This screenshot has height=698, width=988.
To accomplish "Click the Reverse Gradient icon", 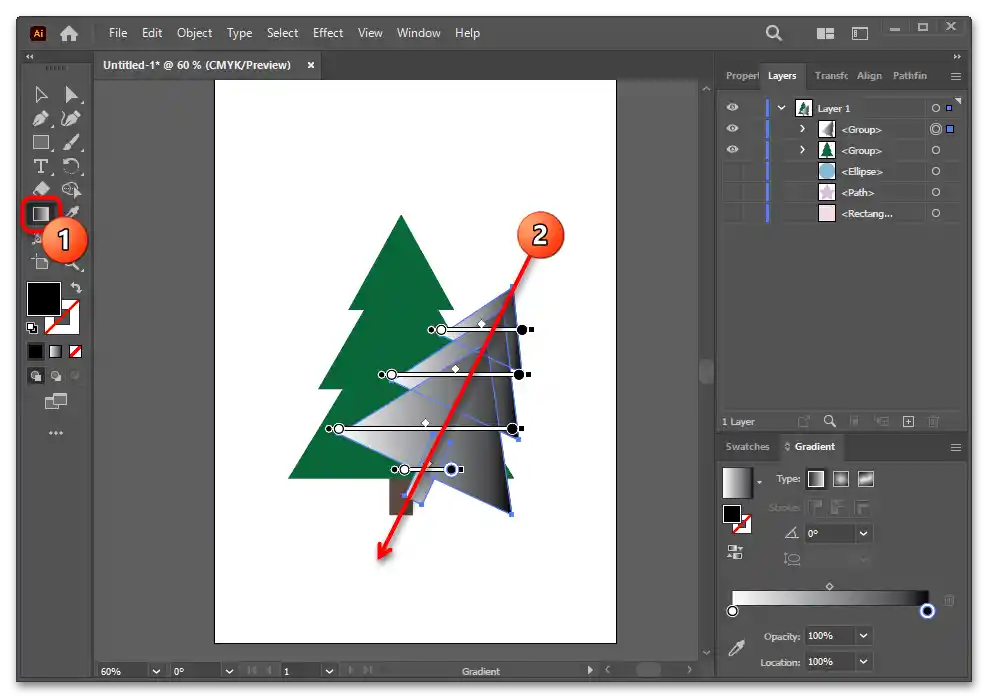I will tap(735, 551).
